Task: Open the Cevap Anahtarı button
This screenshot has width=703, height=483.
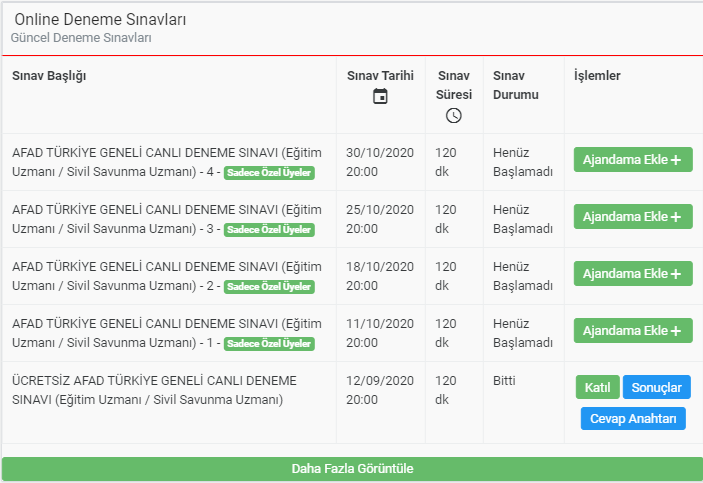Action: [x=633, y=418]
